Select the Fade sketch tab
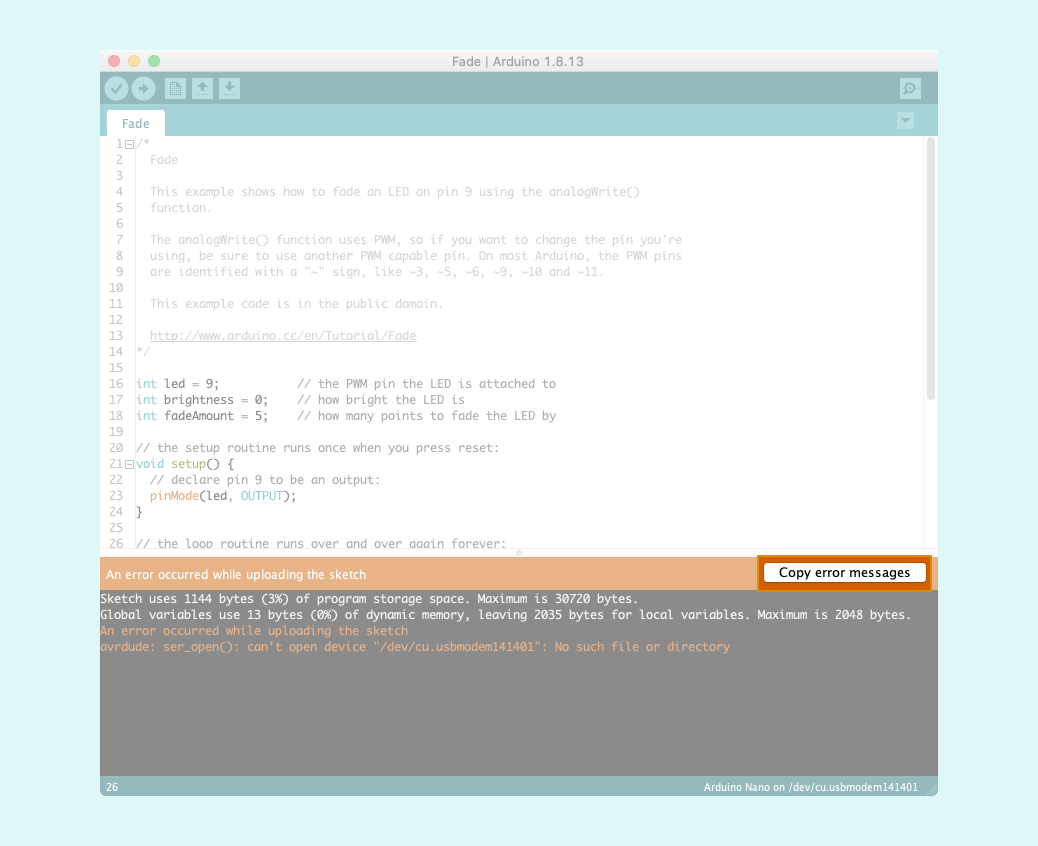 pos(136,124)
